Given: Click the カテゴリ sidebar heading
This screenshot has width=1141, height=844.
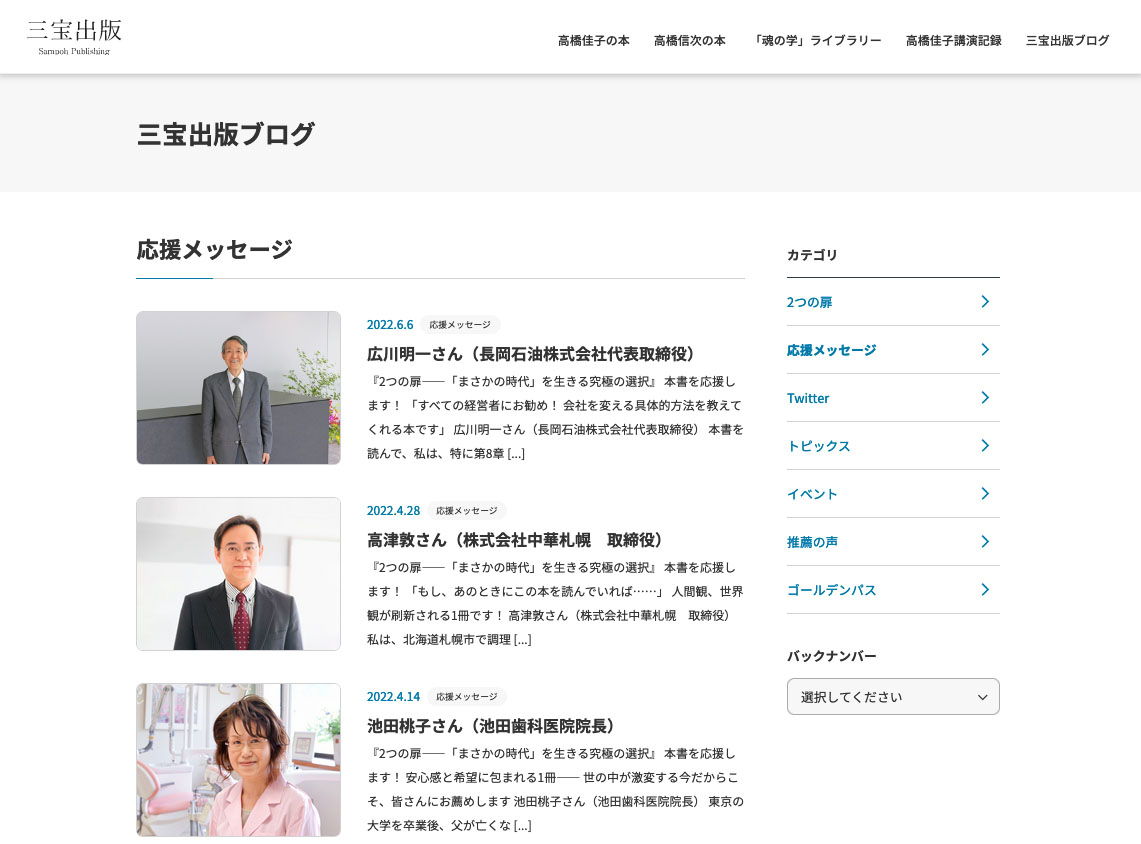Looking at the screenshot, I should 812,255.
